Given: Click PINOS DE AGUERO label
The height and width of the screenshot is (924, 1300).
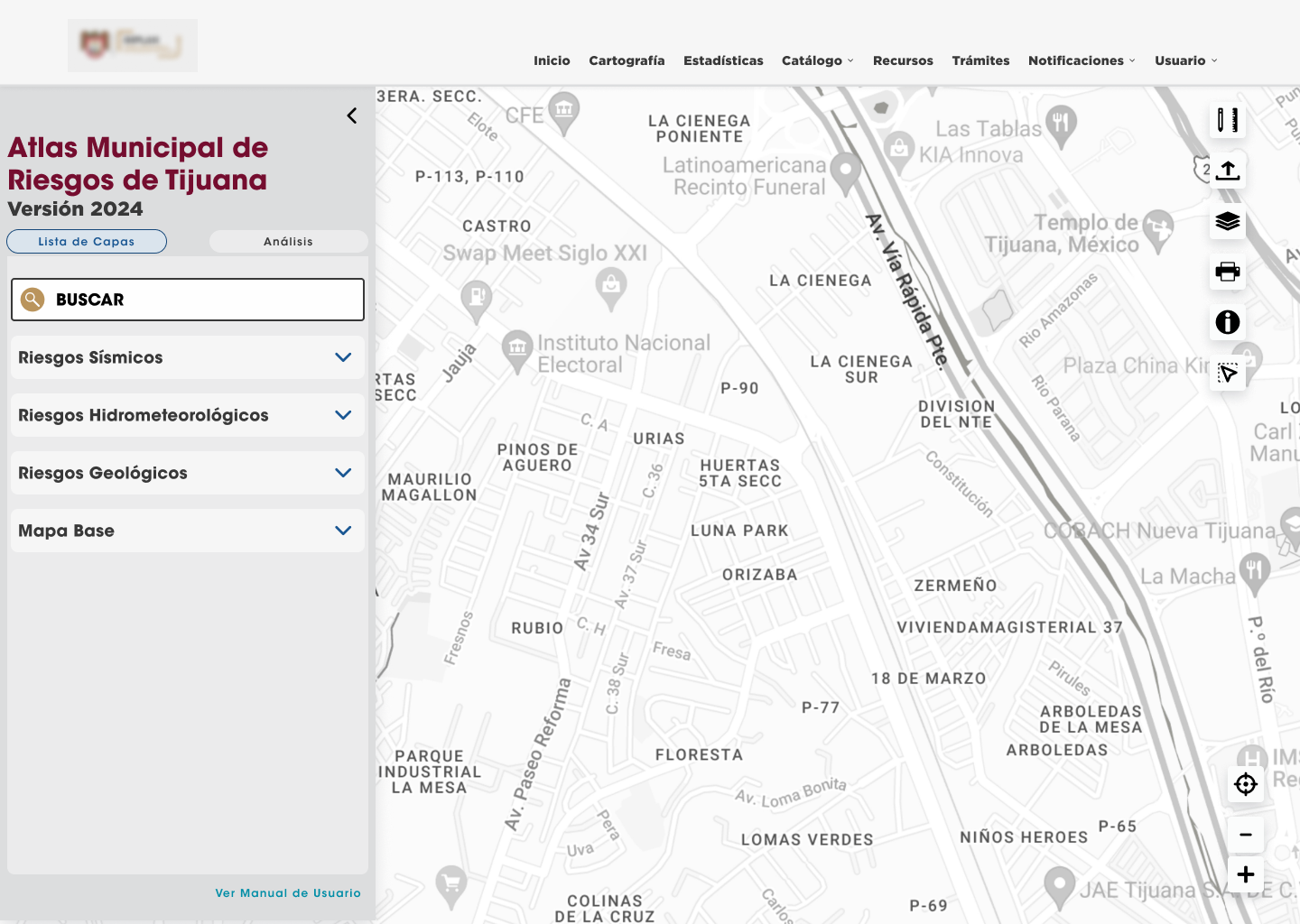Looking at the screenshot, I should click(x=538, y=457).
